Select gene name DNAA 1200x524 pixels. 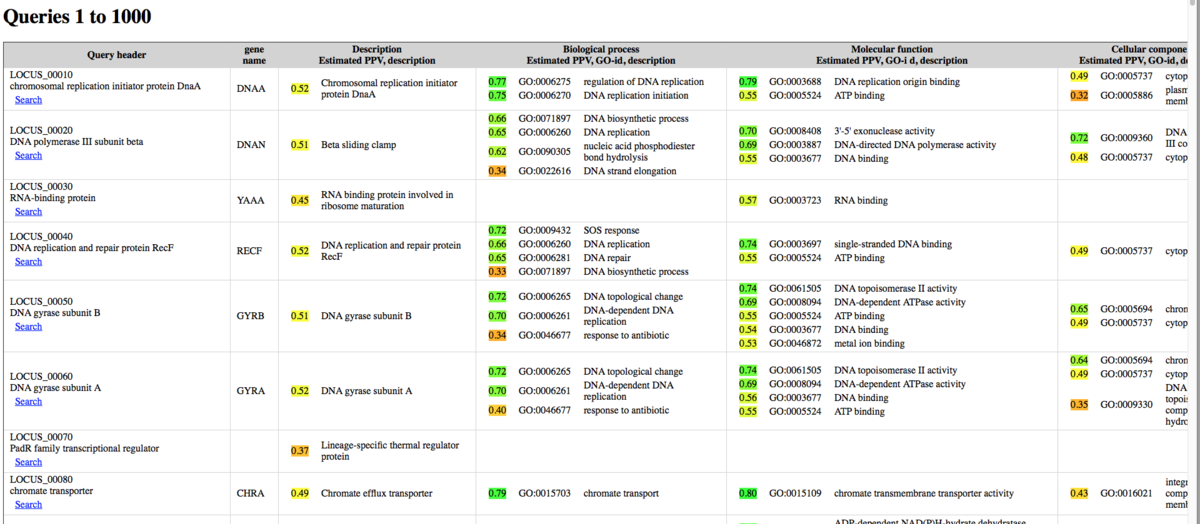pyautogui.click(x=251, y=88)
